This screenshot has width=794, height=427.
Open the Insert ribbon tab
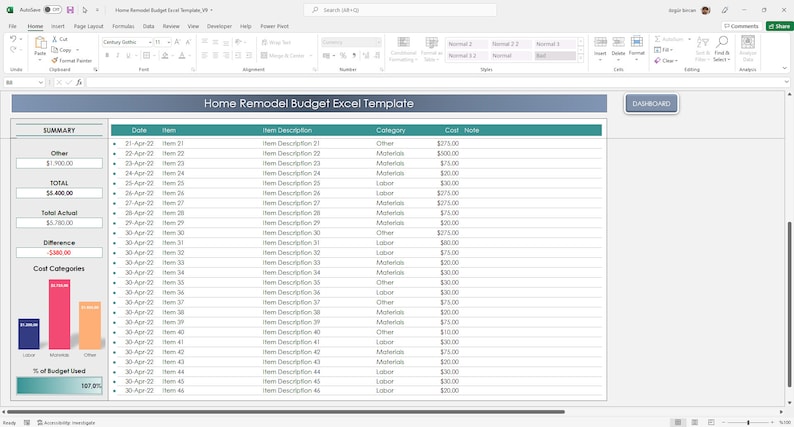coord(57,26)
